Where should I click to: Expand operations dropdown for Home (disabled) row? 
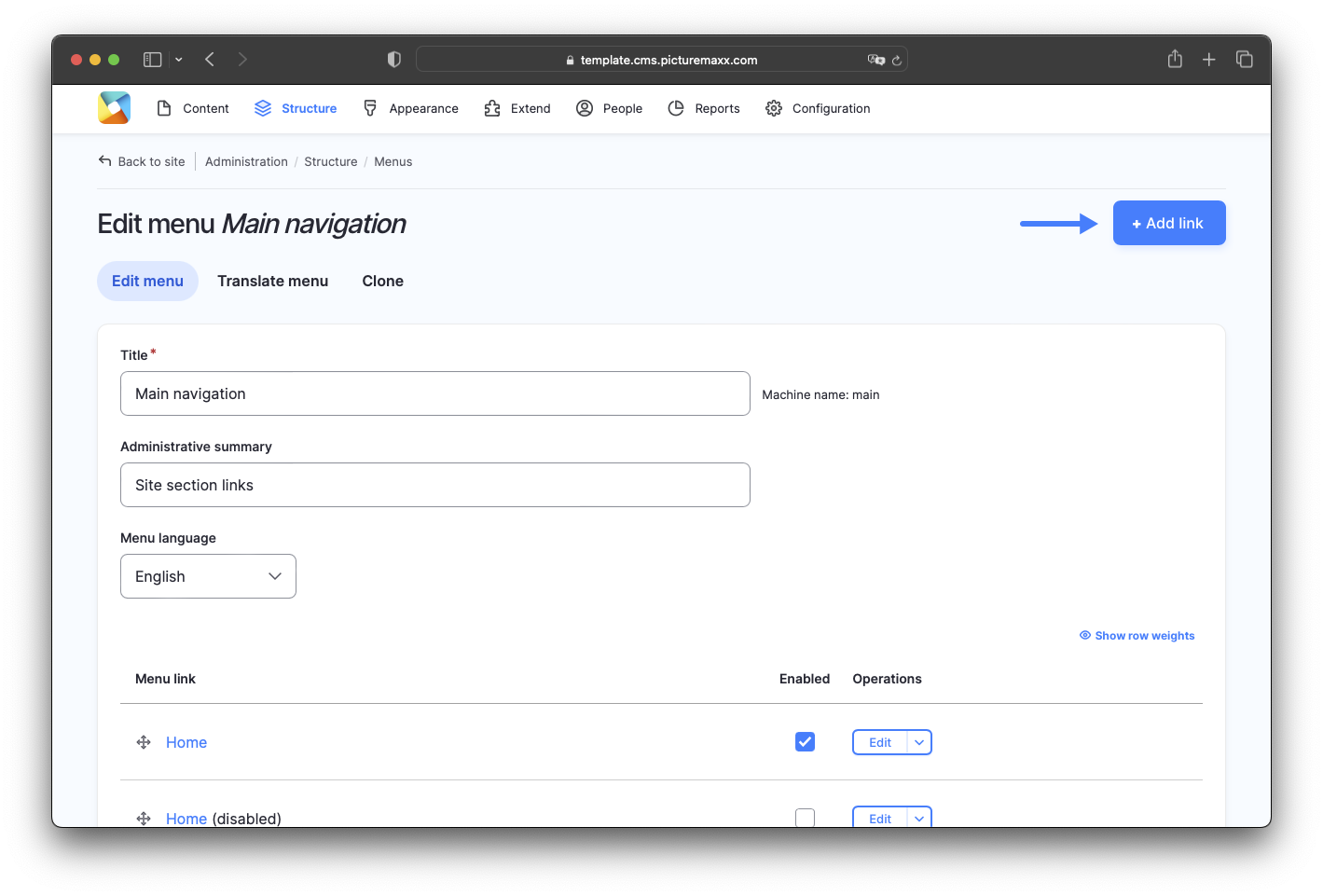pyautogui.click(x=919, y=817)
